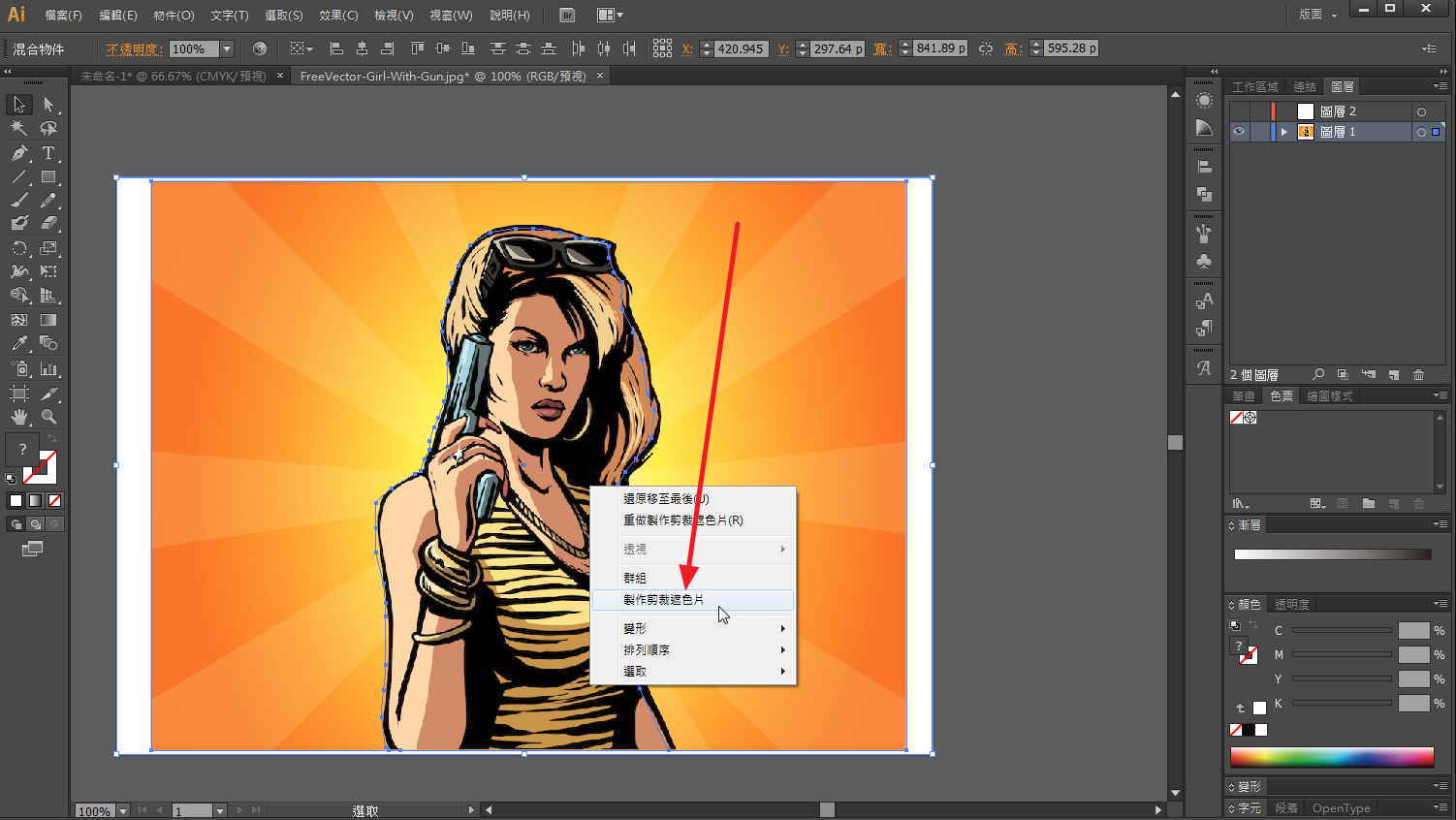Viewport: 1456px width, 820px height.
Task: Open the opacity 100% dropdown arrow
Action: pyautogui.click(x=227, y=48)
